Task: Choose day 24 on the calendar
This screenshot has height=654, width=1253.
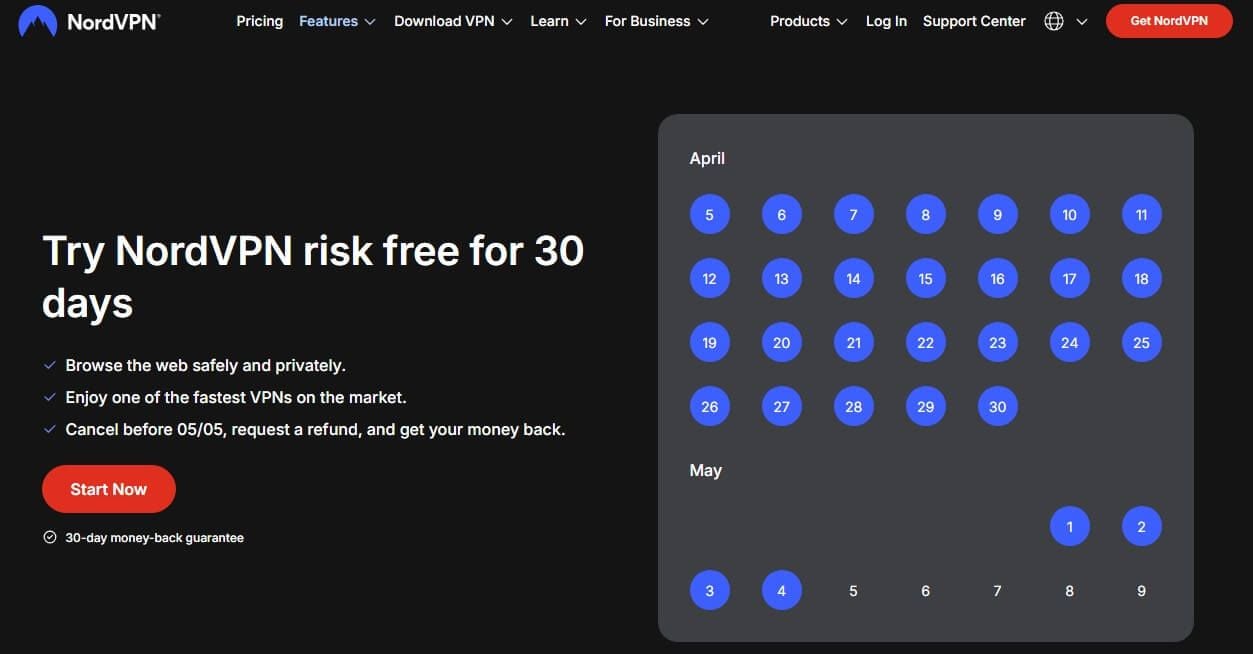Action: click(1069, 343)
